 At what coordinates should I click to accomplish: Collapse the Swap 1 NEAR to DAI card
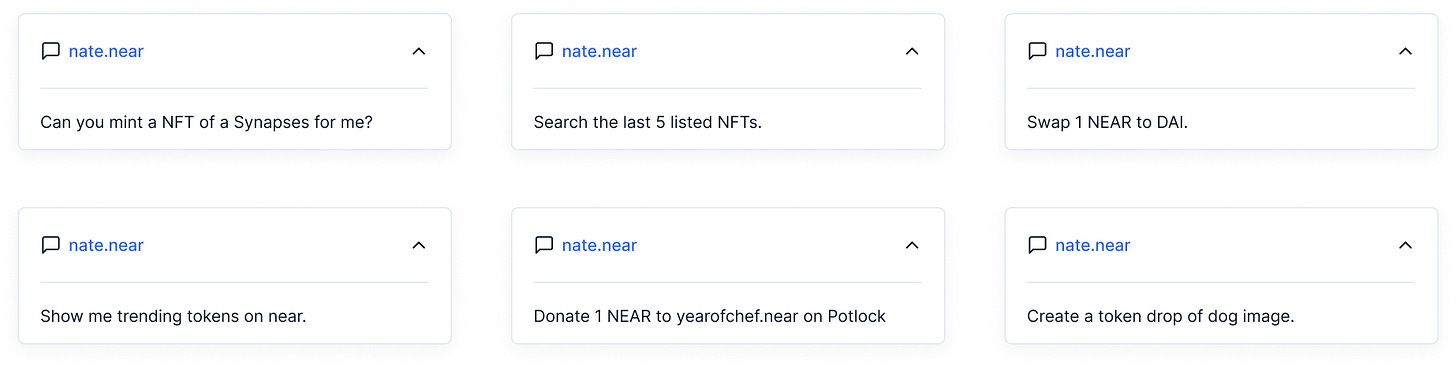click(x=1405, y=51)
